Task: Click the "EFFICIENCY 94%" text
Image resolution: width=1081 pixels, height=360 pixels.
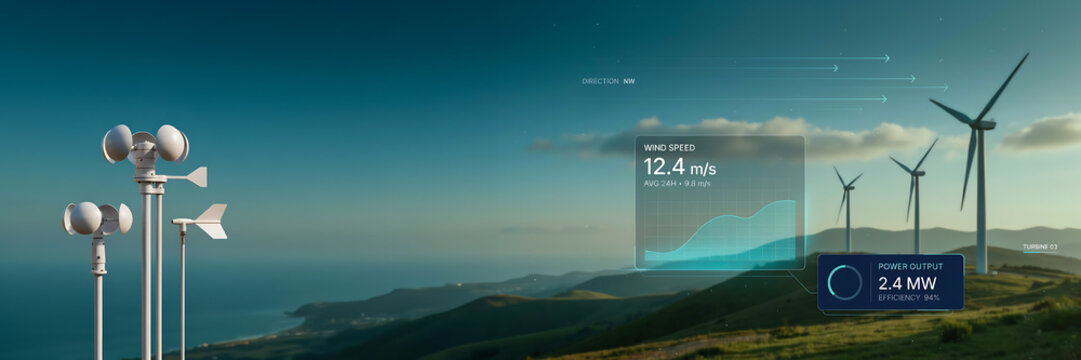Action: (x=909, y=298)
